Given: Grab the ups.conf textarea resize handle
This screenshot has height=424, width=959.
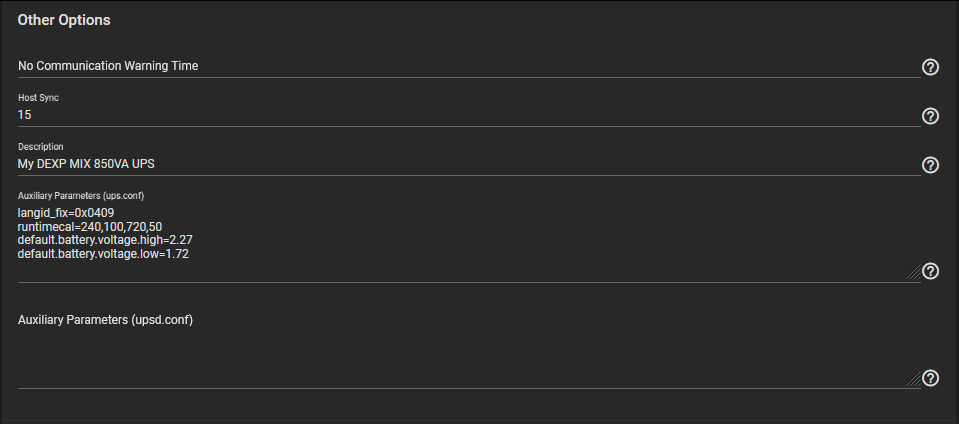Looking at the screenshot, I should point(913,273).
